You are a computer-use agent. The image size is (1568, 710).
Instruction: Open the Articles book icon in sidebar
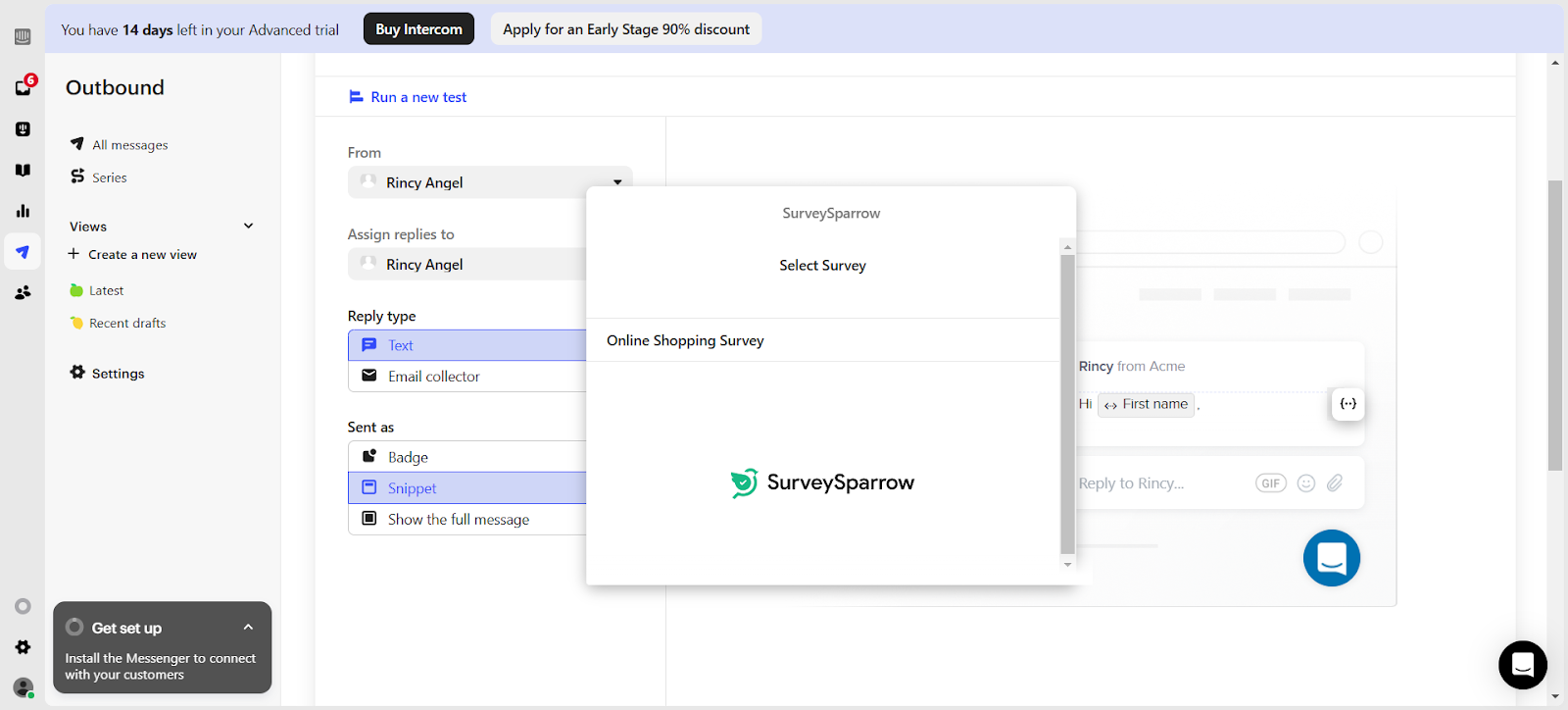coord(23,170)
